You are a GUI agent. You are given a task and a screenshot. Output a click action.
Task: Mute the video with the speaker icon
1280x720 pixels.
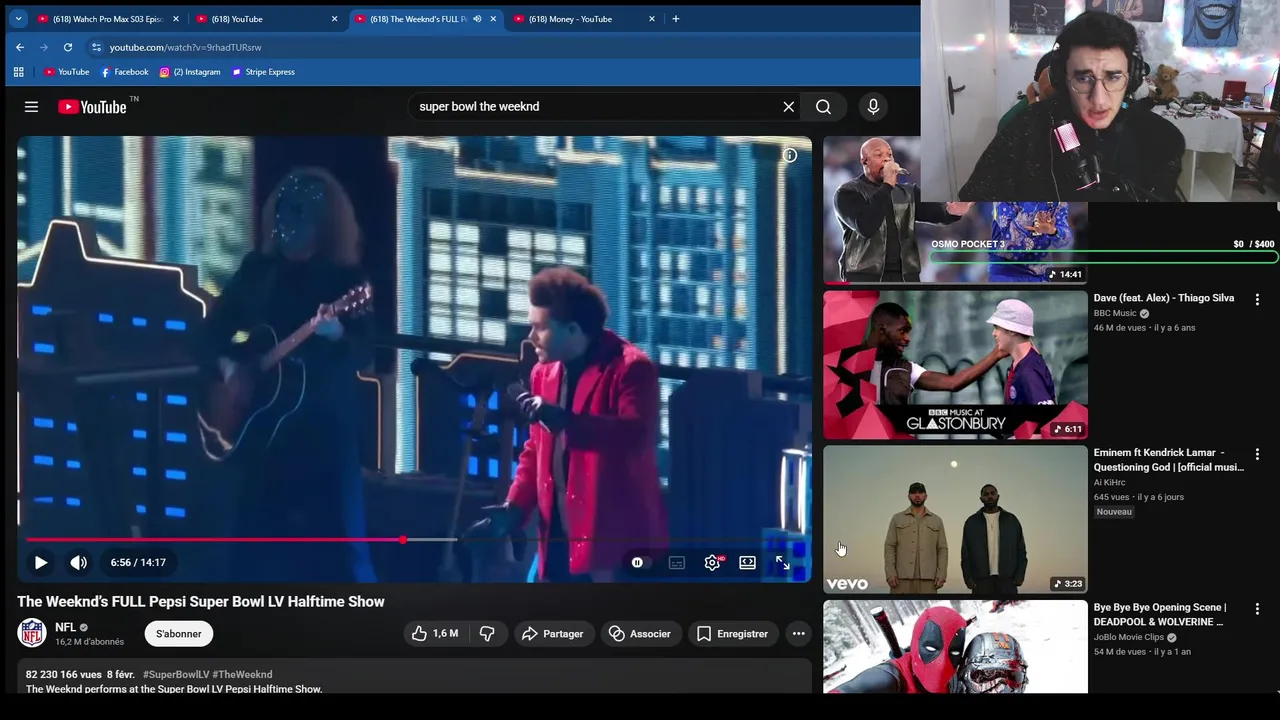click(x=78, y=562)
